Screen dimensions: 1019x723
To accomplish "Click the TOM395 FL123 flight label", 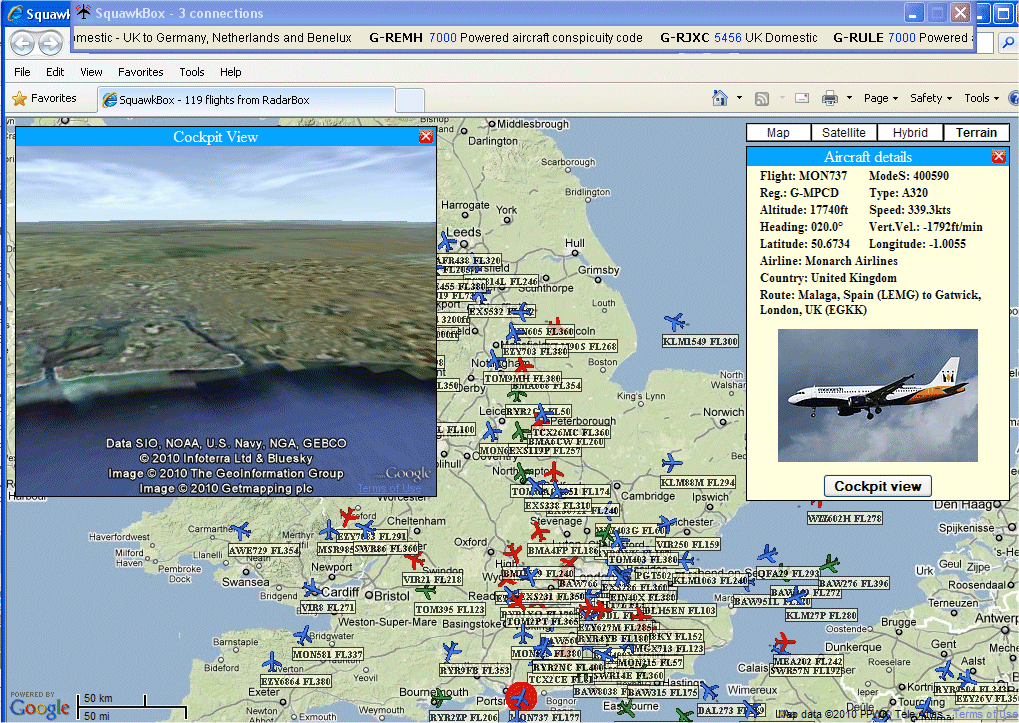I will tap(450, 609).
